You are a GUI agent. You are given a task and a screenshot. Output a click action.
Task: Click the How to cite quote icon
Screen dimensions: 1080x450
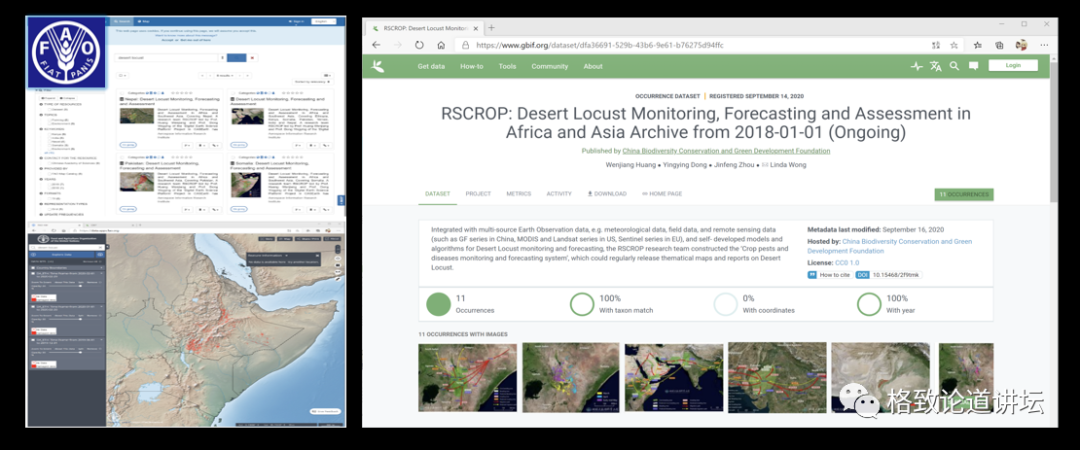pyautogui.click(x=813, y=275)
